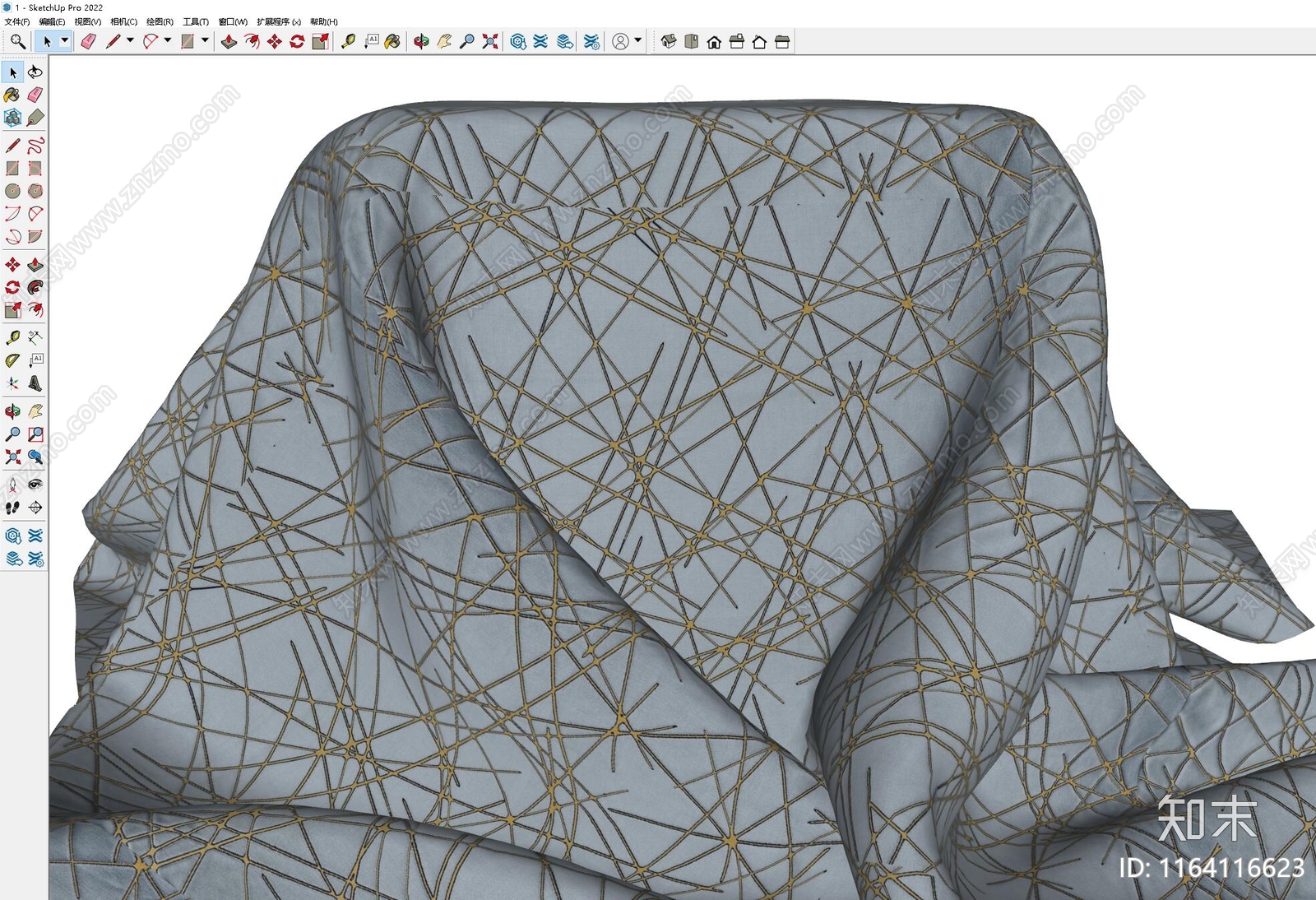The width and height of the screenshot is (1316, 900).
Task: Go back to the Previous view
Action: pos(35,457)
